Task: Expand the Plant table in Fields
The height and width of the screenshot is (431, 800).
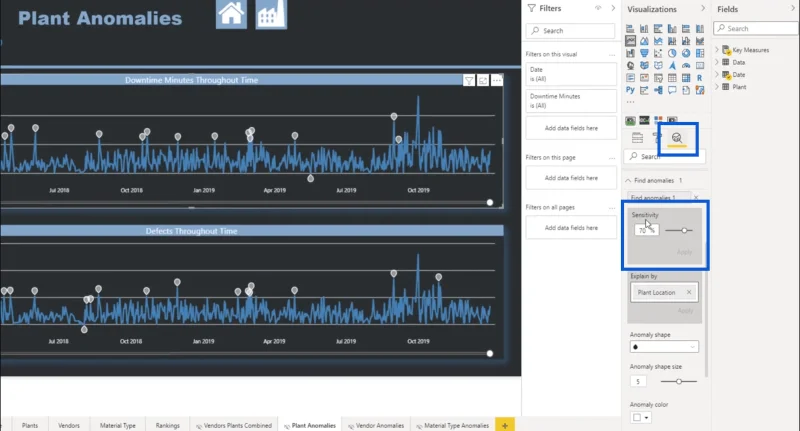Action: pos(717,87)
